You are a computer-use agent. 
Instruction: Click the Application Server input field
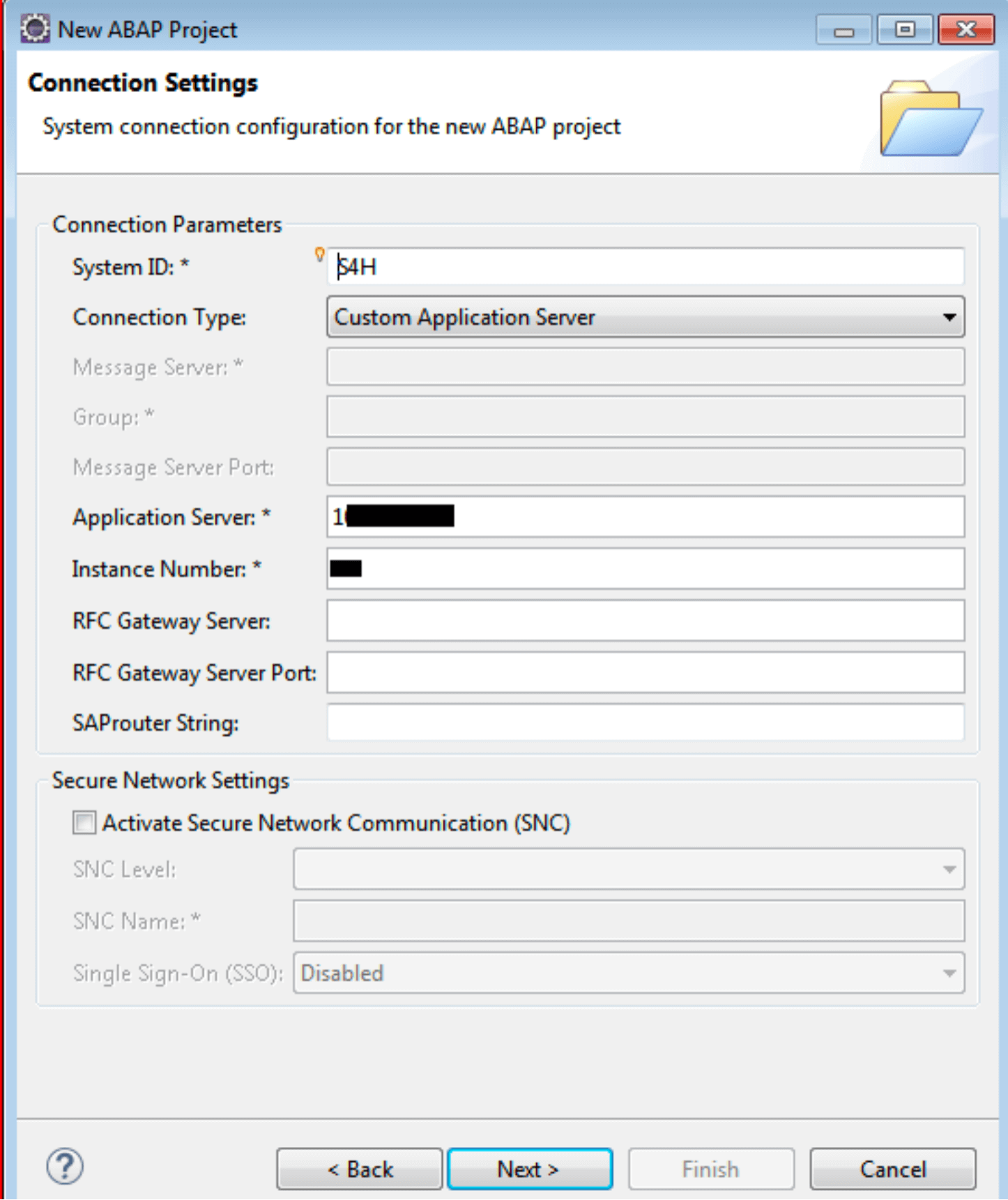point(646,516)
